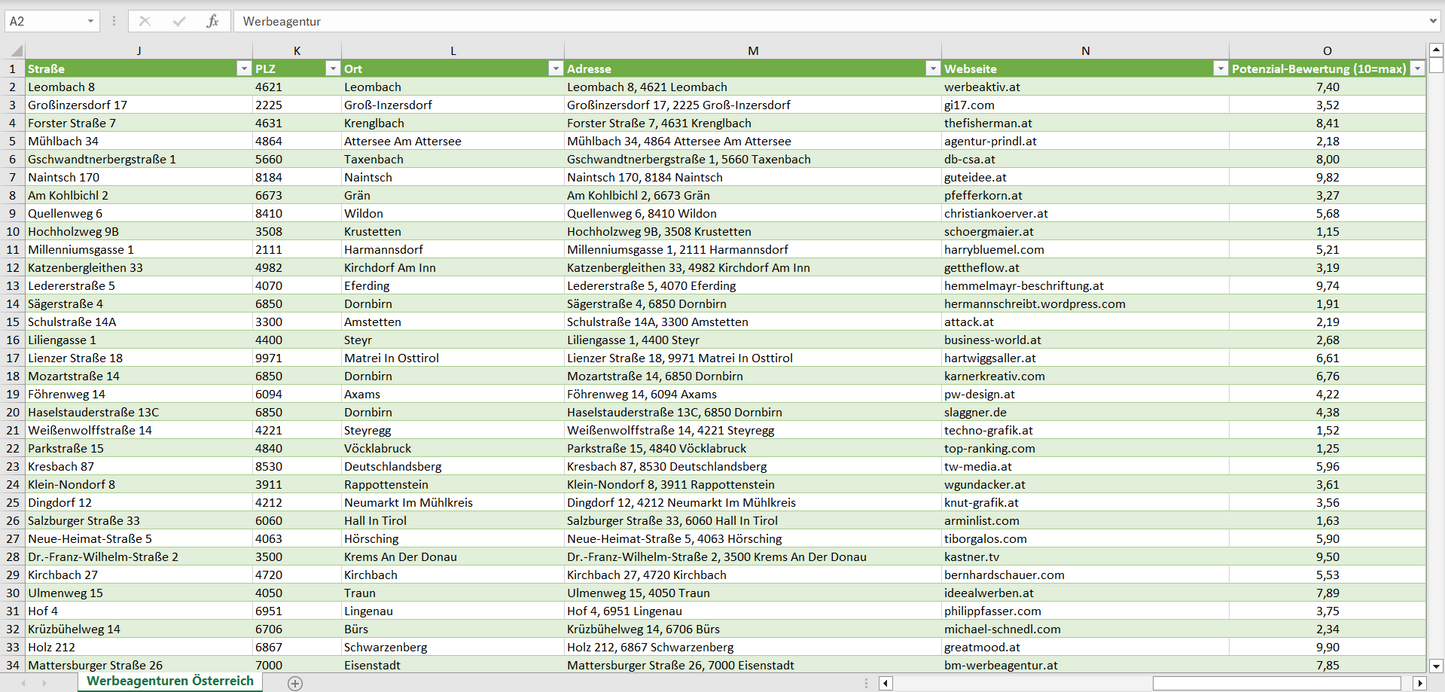The height and width of the screenshot is (692, 1445).
Task: Add a new sheet with the plus icon
Action: 295,683
